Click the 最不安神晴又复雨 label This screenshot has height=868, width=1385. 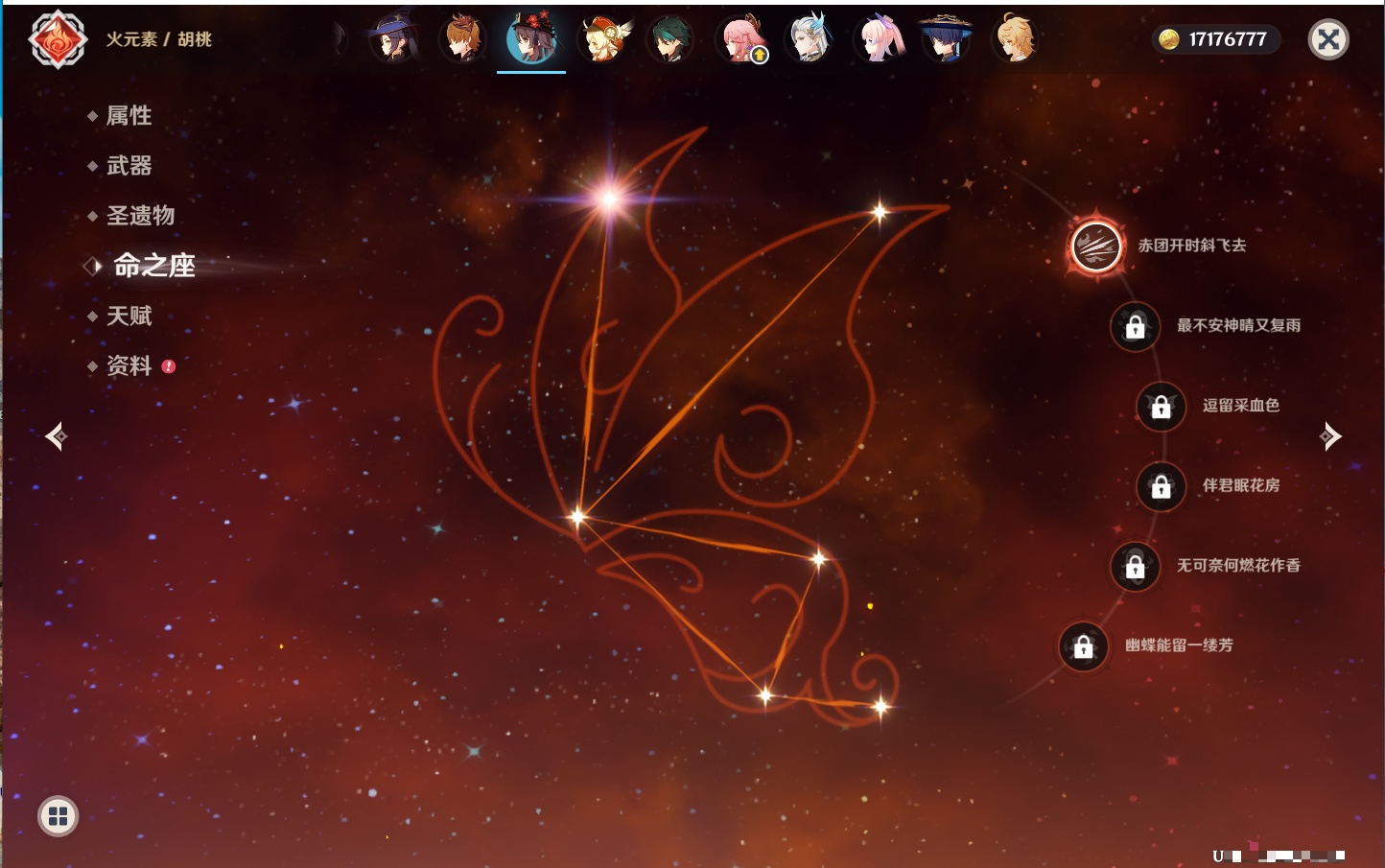1238,325
